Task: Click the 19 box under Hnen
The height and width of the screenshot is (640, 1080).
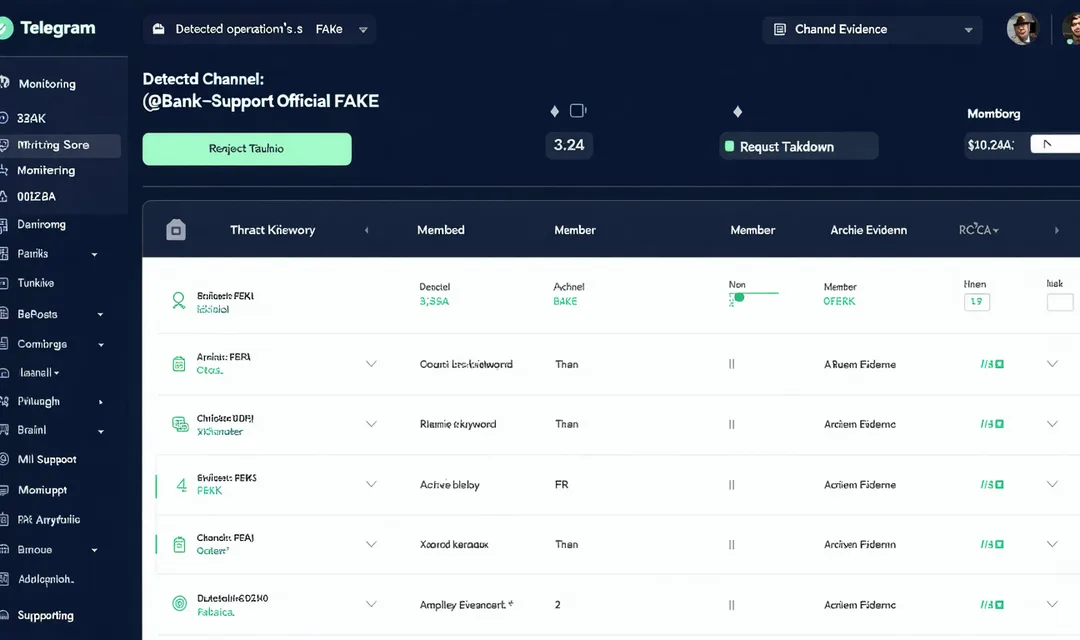Action: pos(977,302)
